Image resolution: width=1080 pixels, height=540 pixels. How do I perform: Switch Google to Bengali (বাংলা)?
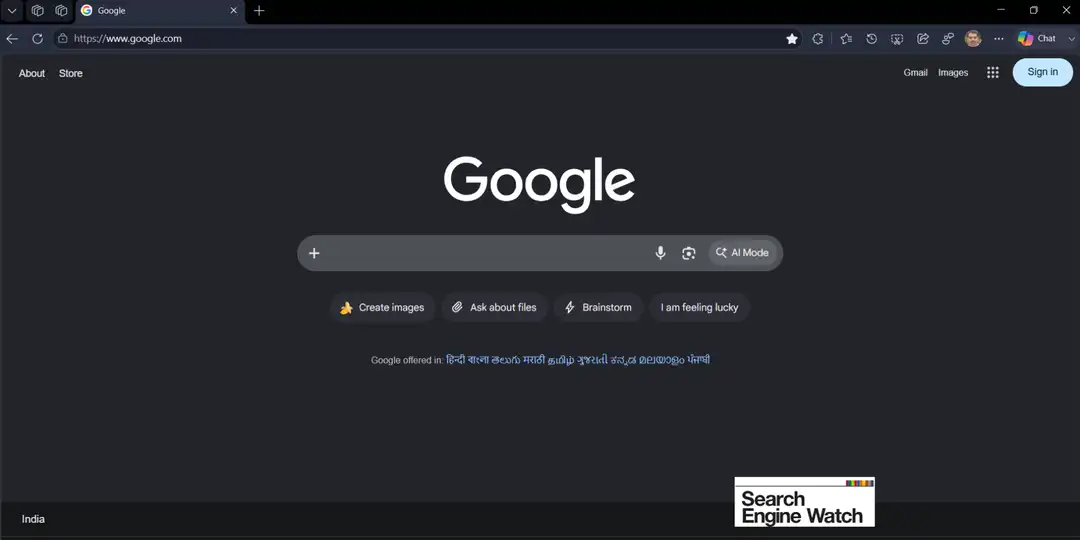pos(478,360)
